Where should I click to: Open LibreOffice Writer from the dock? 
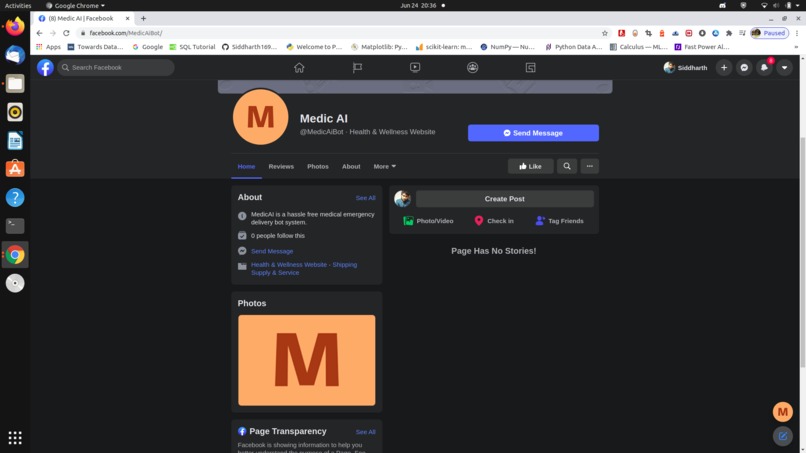15,140
